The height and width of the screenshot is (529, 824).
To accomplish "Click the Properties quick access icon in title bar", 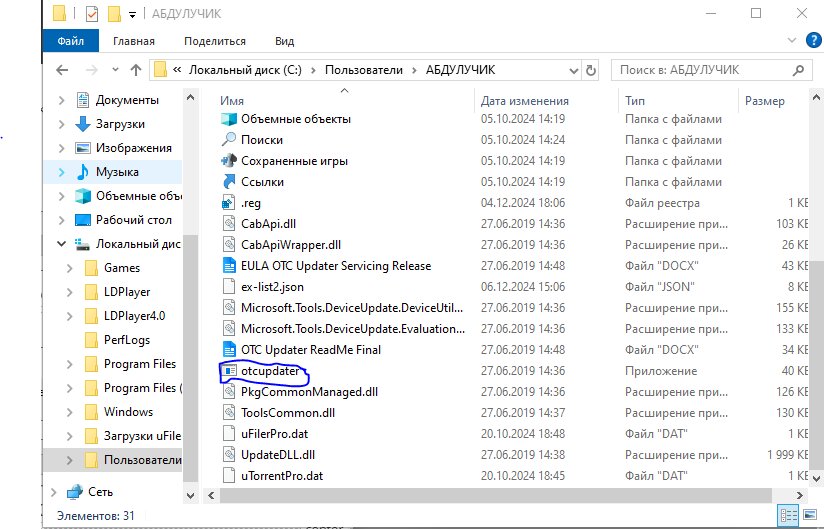I will 91,14.
